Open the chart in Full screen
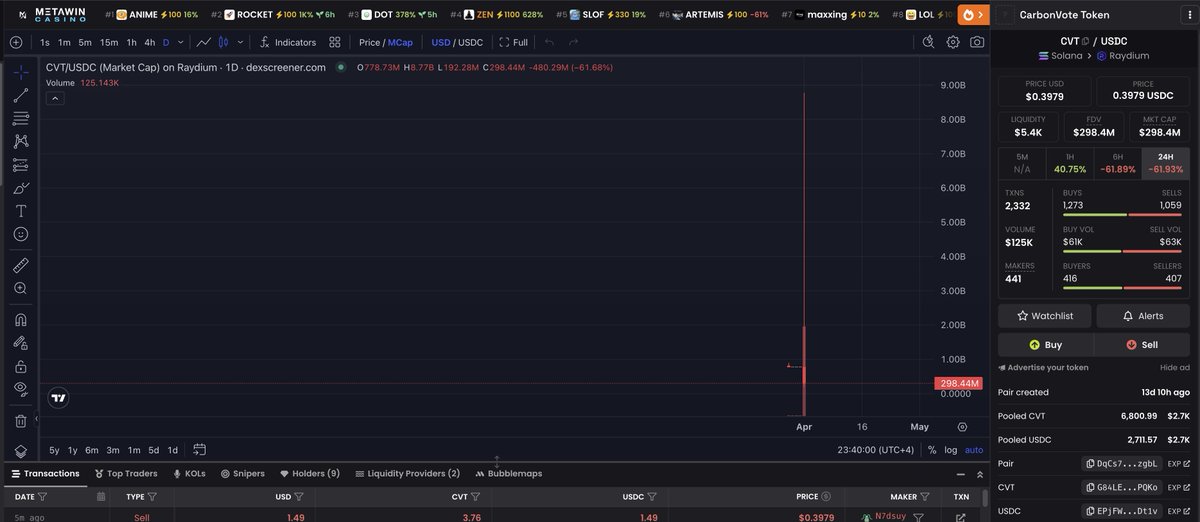Image resolution: width=1200 pixels, height=522 pixels. pyautogui.click(x=514, y=42)
